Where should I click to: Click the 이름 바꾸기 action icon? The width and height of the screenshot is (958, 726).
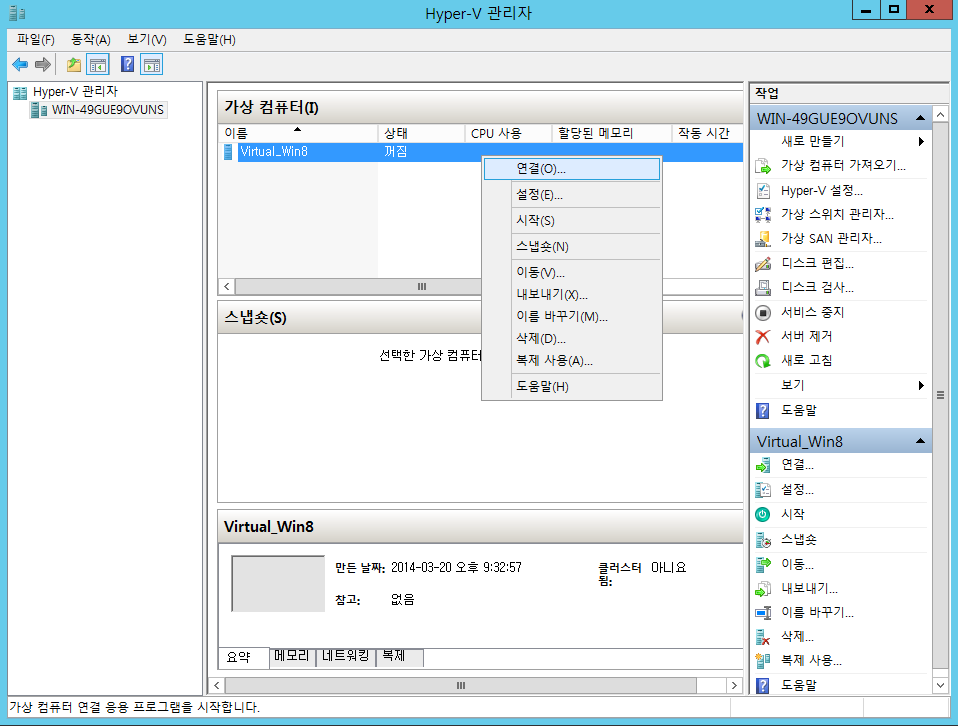tap(763, 613)
